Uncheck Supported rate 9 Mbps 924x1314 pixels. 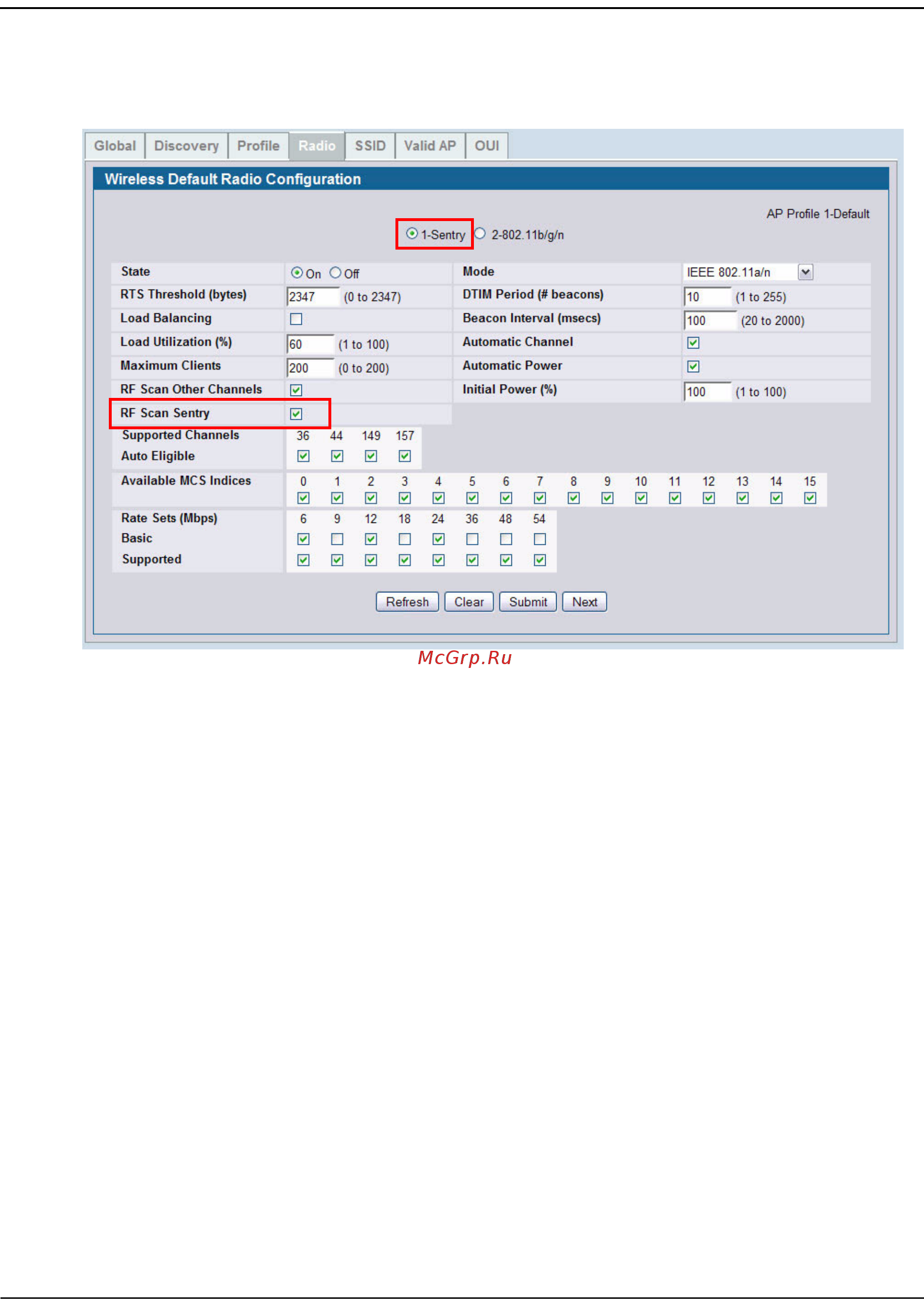(x=337, y=560)
